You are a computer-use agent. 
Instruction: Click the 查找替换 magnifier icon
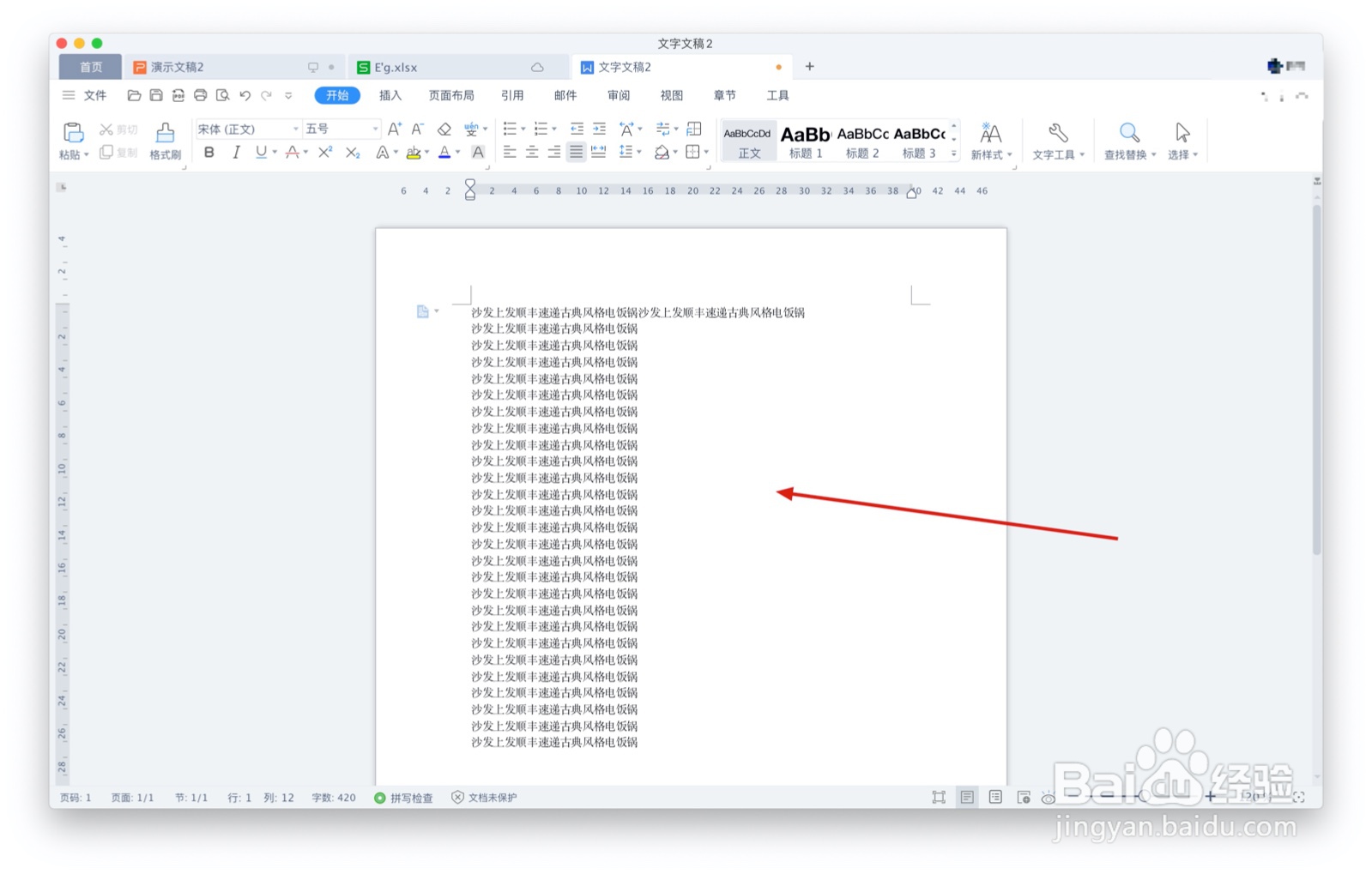point(1129,133)
